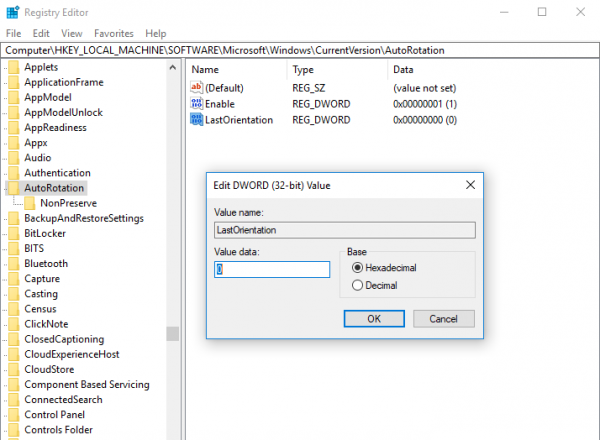Select the Controls Folder tree key
This screenshot has height=440, width=600.
coord(59,430)
